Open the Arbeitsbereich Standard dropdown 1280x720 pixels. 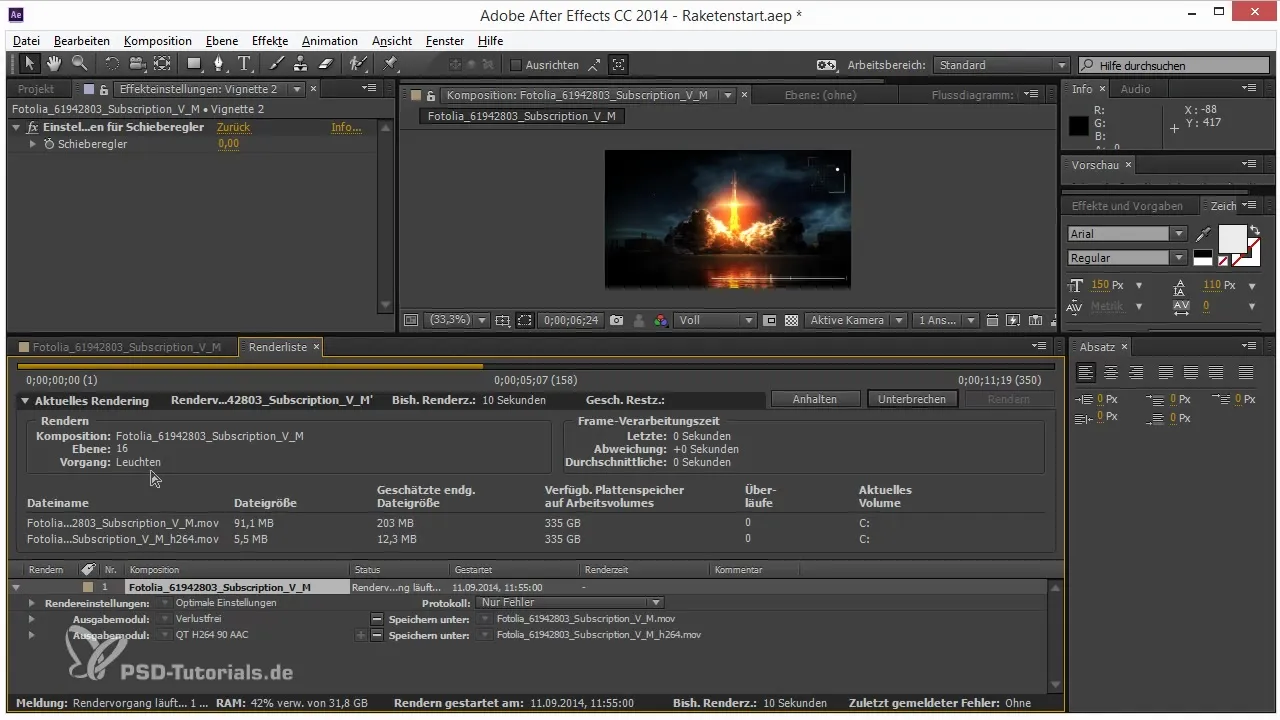coord(1002,65)
